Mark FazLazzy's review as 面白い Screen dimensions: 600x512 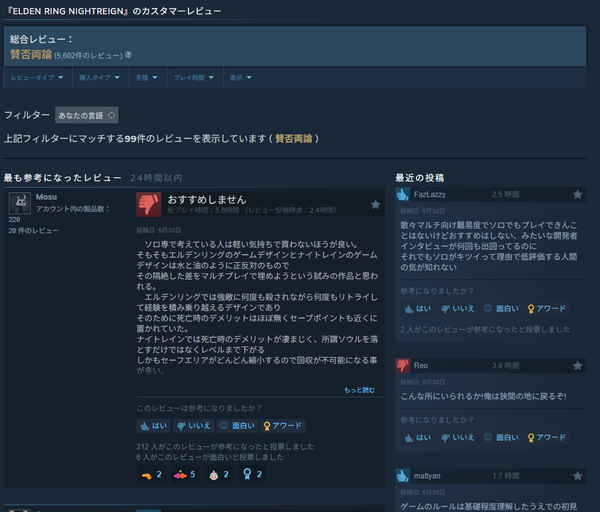tap(501, 308)
